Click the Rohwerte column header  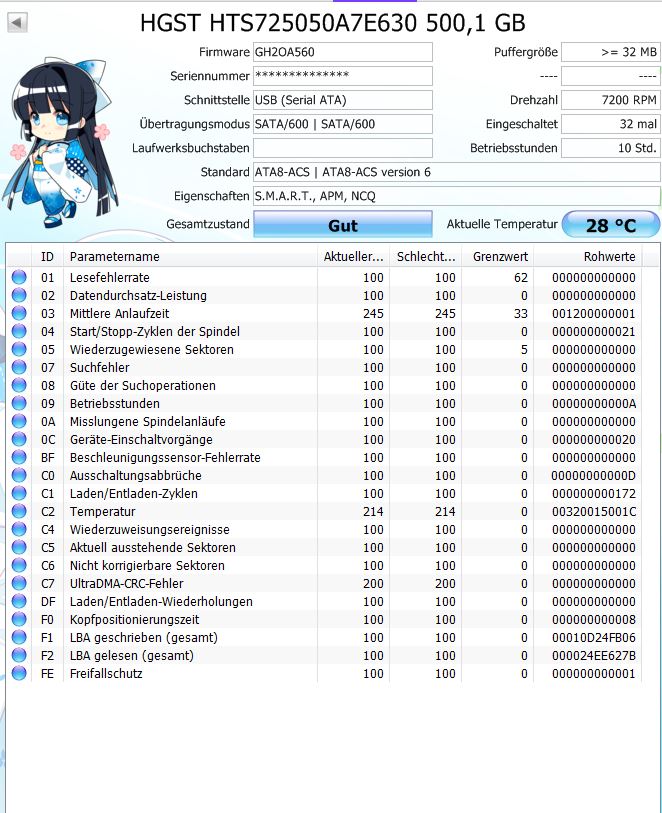tap(588, 257)
